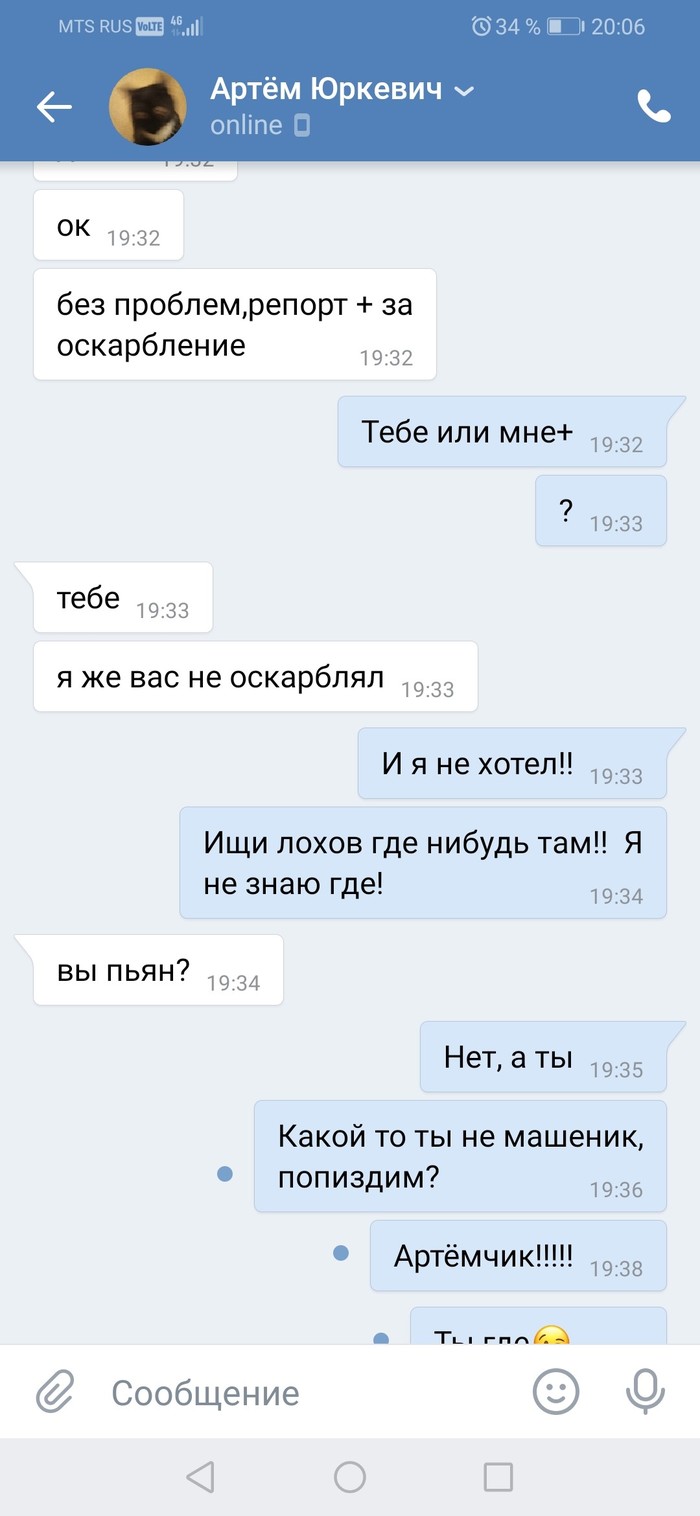This screenshot has height=1516, width=700.
Task: Select the message 'Тебе или мне+'
Action: point(502,431)
